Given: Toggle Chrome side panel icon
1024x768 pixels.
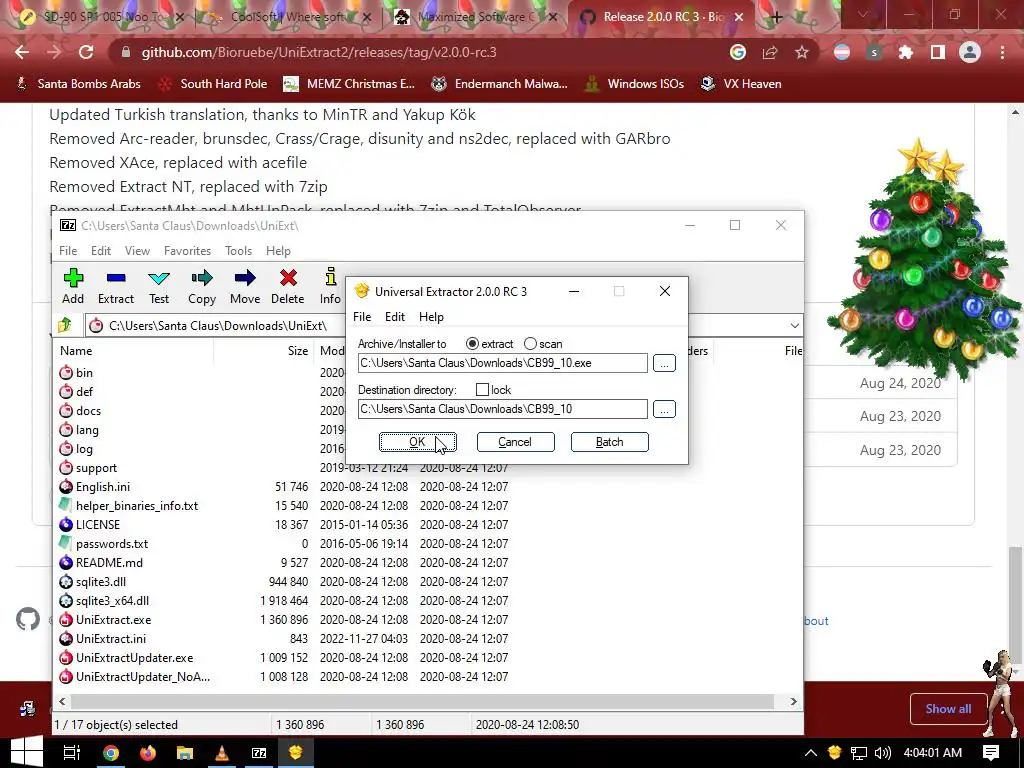Looking at the screenshot, I should (x=938, y=52).
